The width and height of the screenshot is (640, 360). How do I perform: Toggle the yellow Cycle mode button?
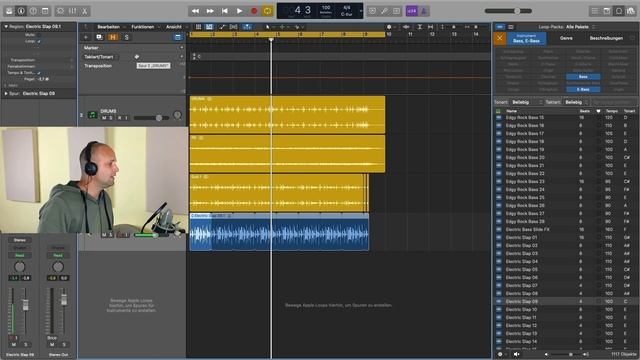click(268, 11)
